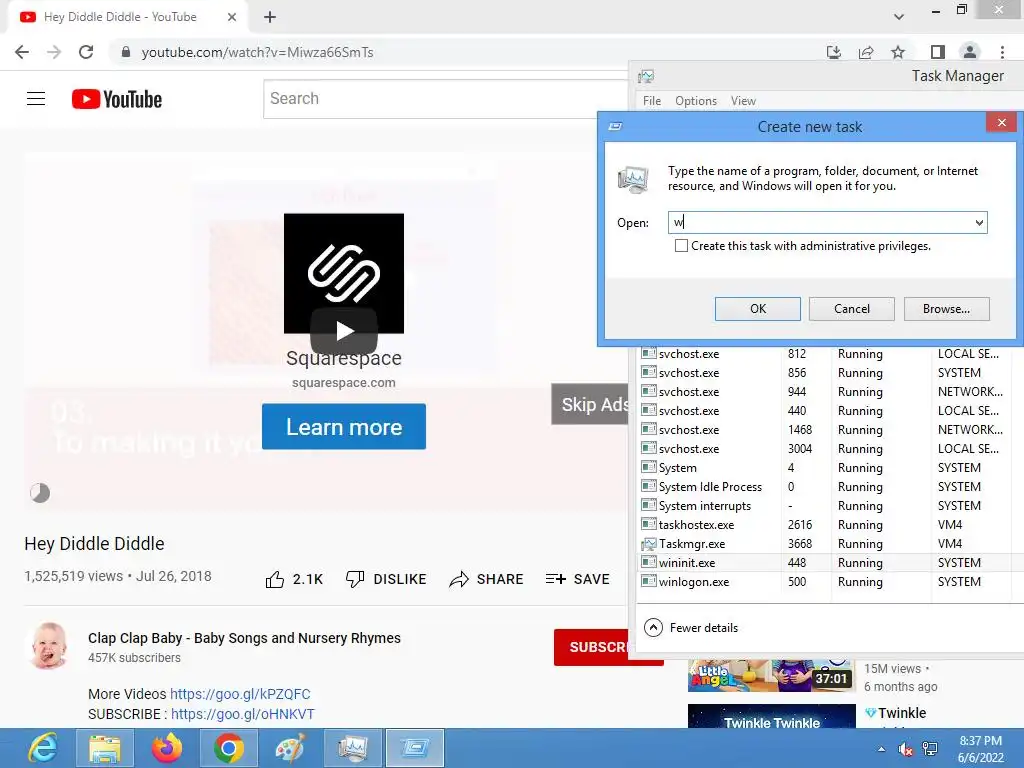
Task: Click the squarespace.com ad link
Action: (344, 383)
